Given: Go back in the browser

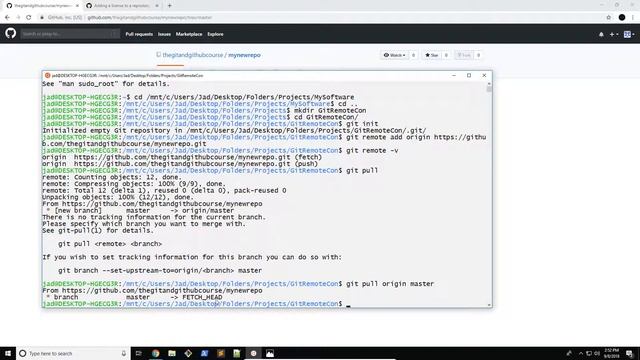Looking at the screenshot, I should pyautogui.click(x=7, y=18).
